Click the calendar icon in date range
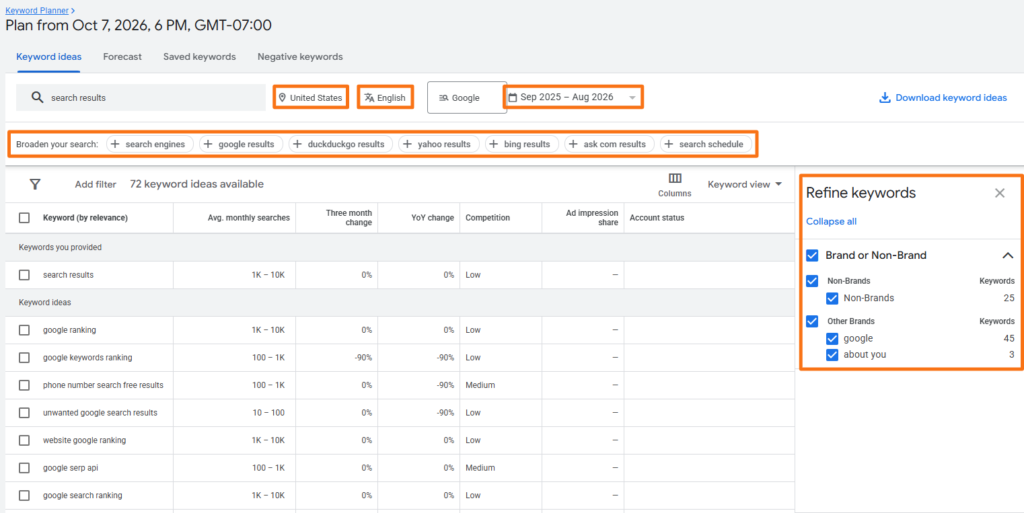 click(x=513, y=97)
